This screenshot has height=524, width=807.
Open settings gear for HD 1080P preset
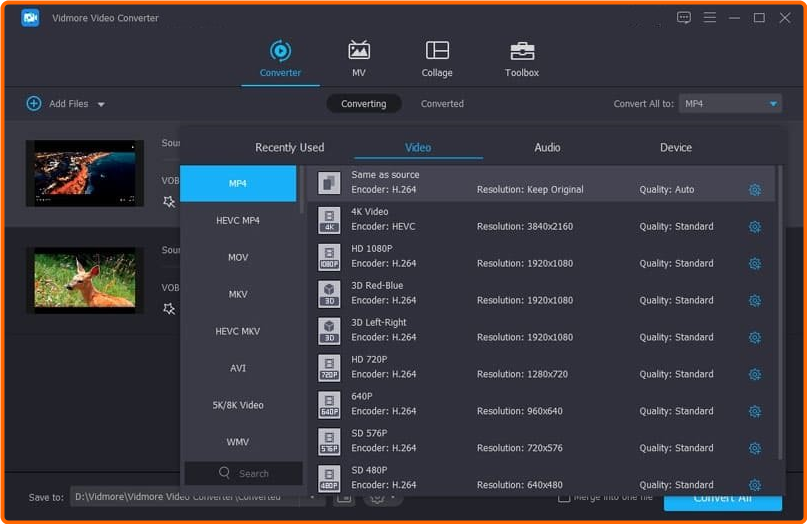click(755, 264)
